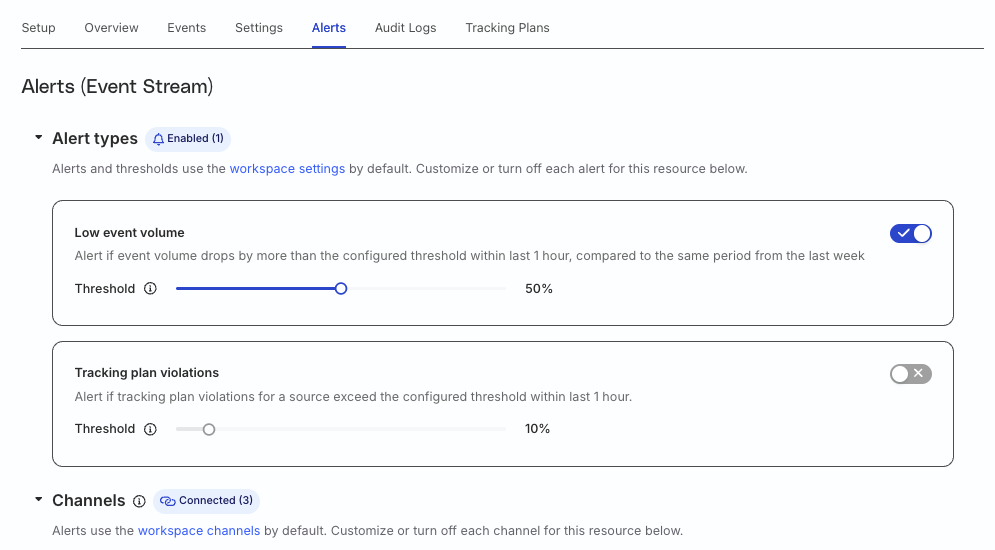Click the Low event volume threshold slider handle

[341, 289]
